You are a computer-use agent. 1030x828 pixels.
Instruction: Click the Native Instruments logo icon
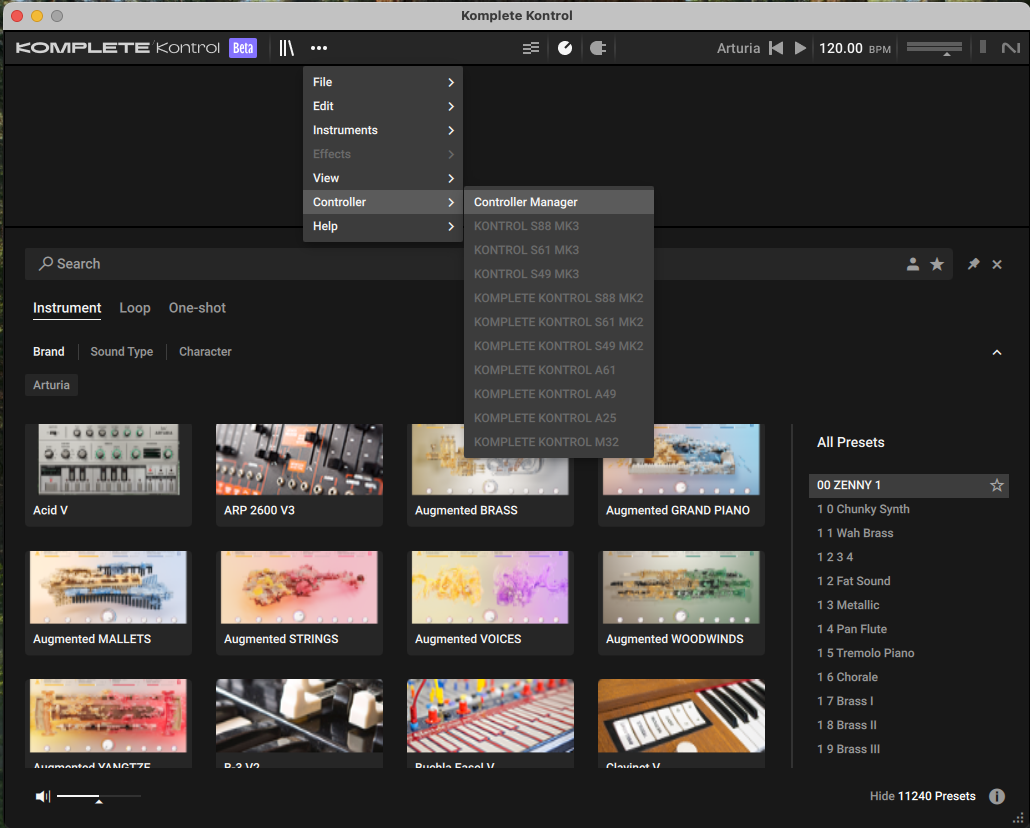1010,48
